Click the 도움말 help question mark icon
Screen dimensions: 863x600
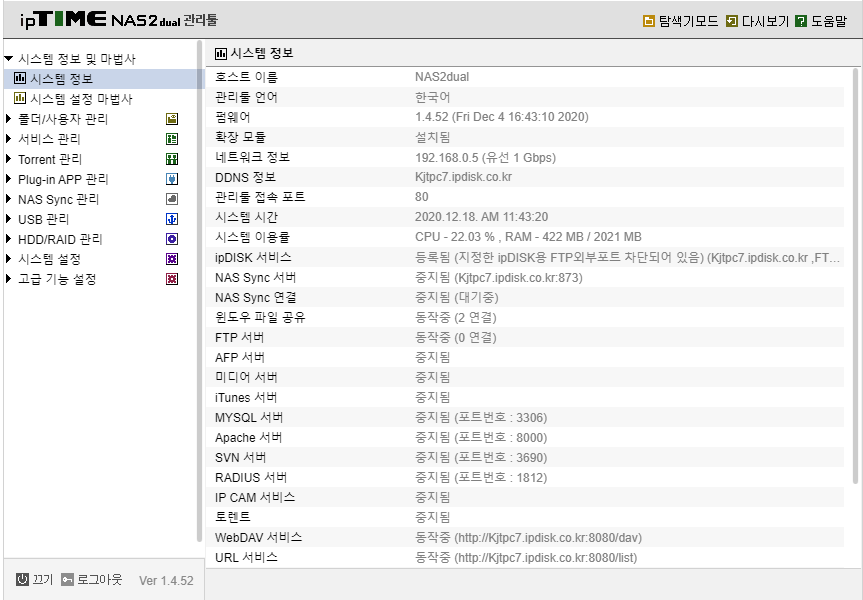[x=801, y=21]
